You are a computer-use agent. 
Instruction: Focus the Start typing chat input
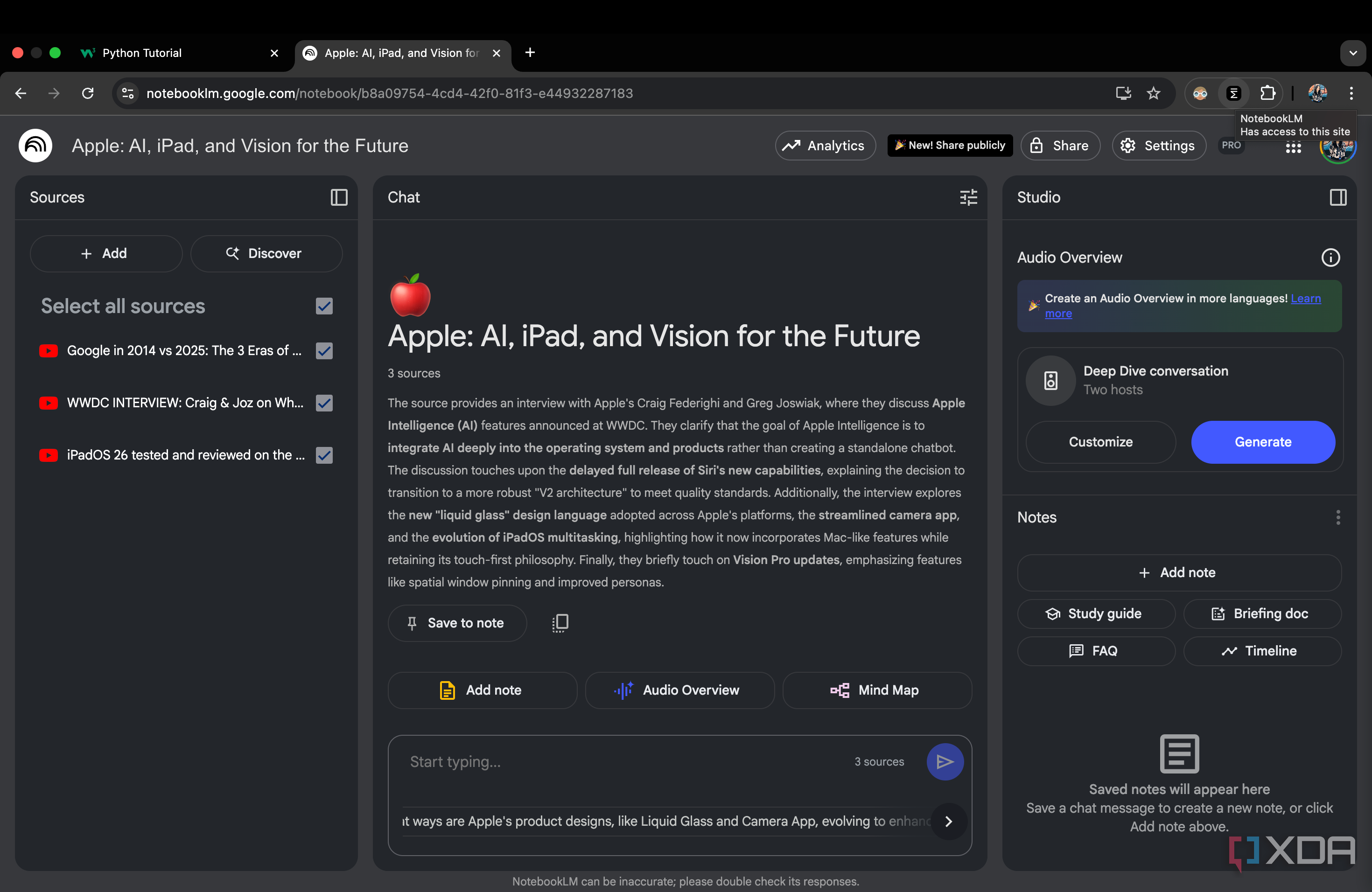point(623,762)
